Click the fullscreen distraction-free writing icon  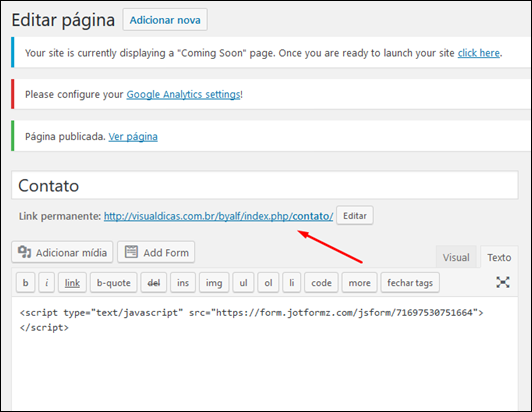coord(503,282)
